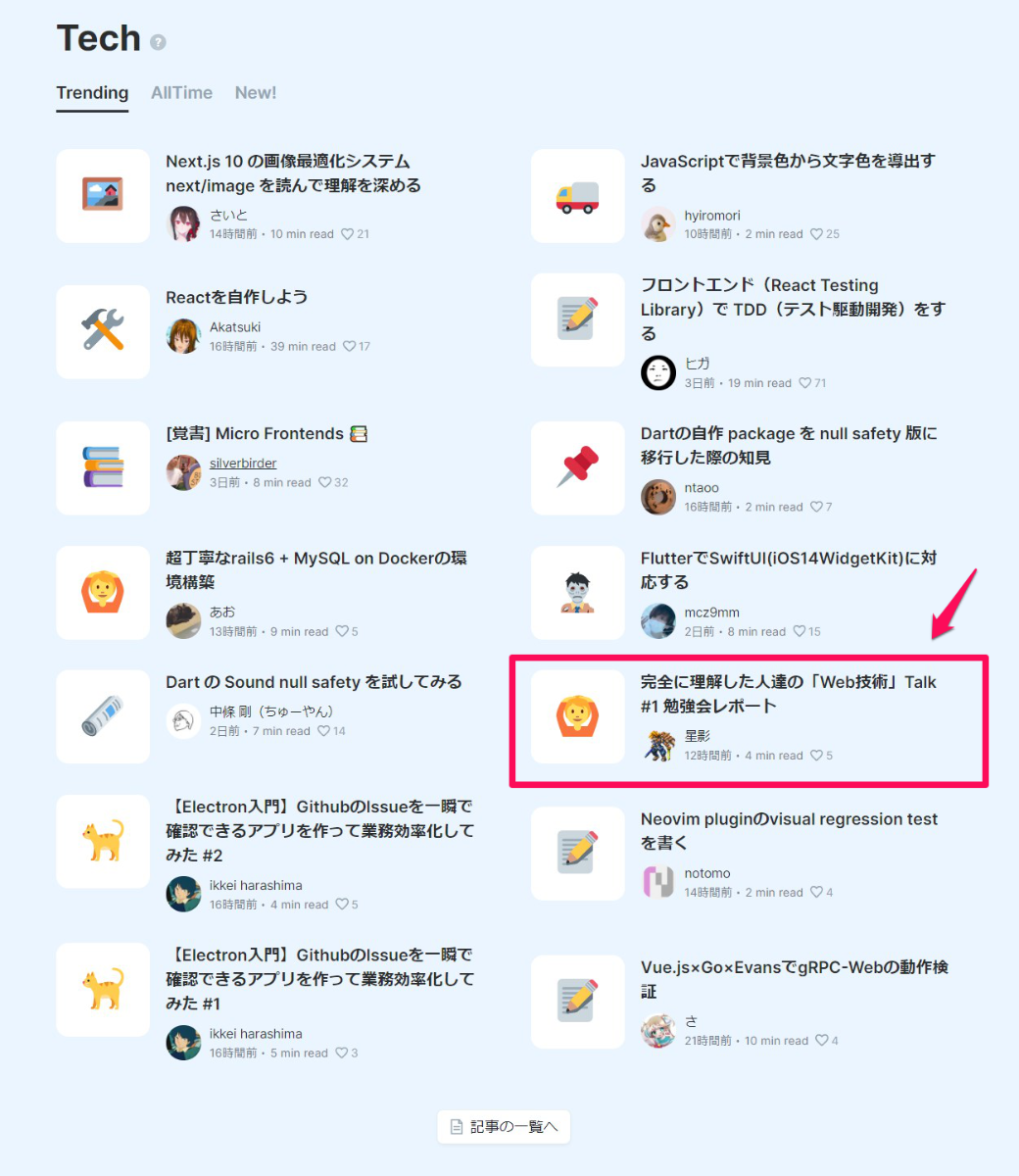Screen dimensions: 1019x1176
Task: Open silverbirder author profile link
Action: (243, 464)
